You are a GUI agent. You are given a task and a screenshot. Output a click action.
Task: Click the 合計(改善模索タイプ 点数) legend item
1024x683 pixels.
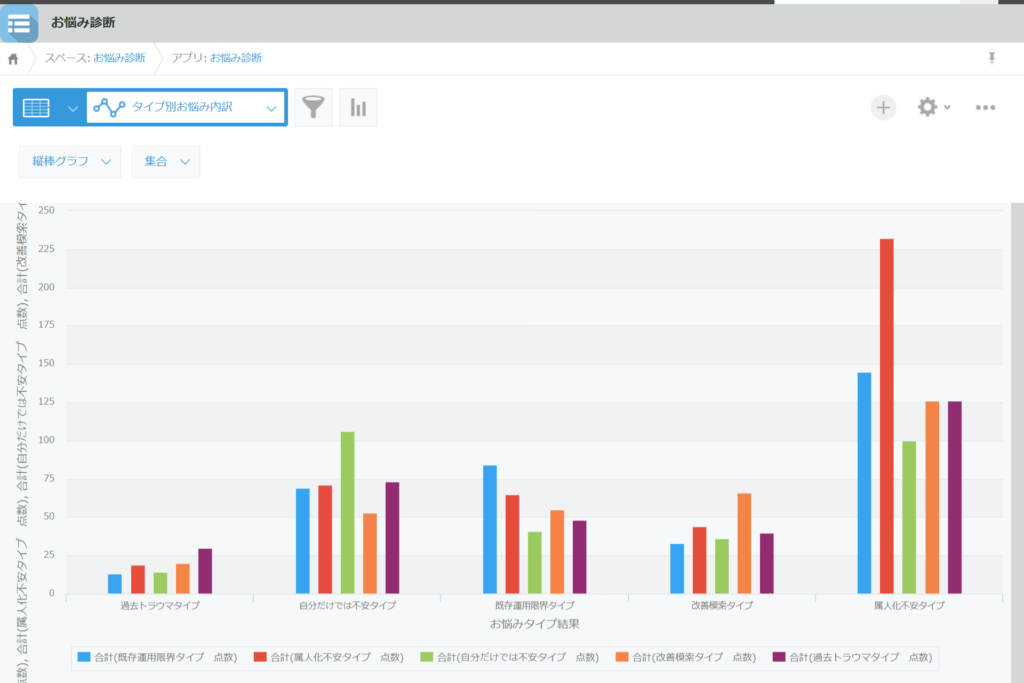click(x=685, y=657)
